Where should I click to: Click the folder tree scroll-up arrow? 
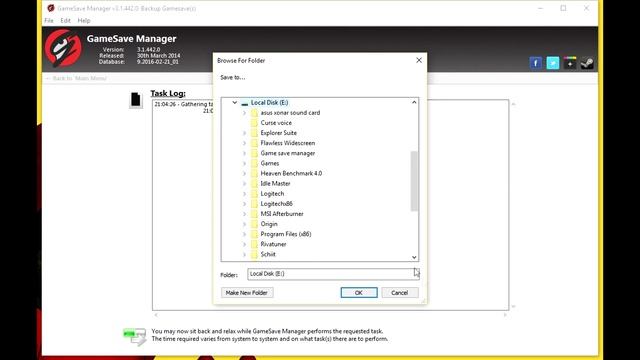(414, 102)
